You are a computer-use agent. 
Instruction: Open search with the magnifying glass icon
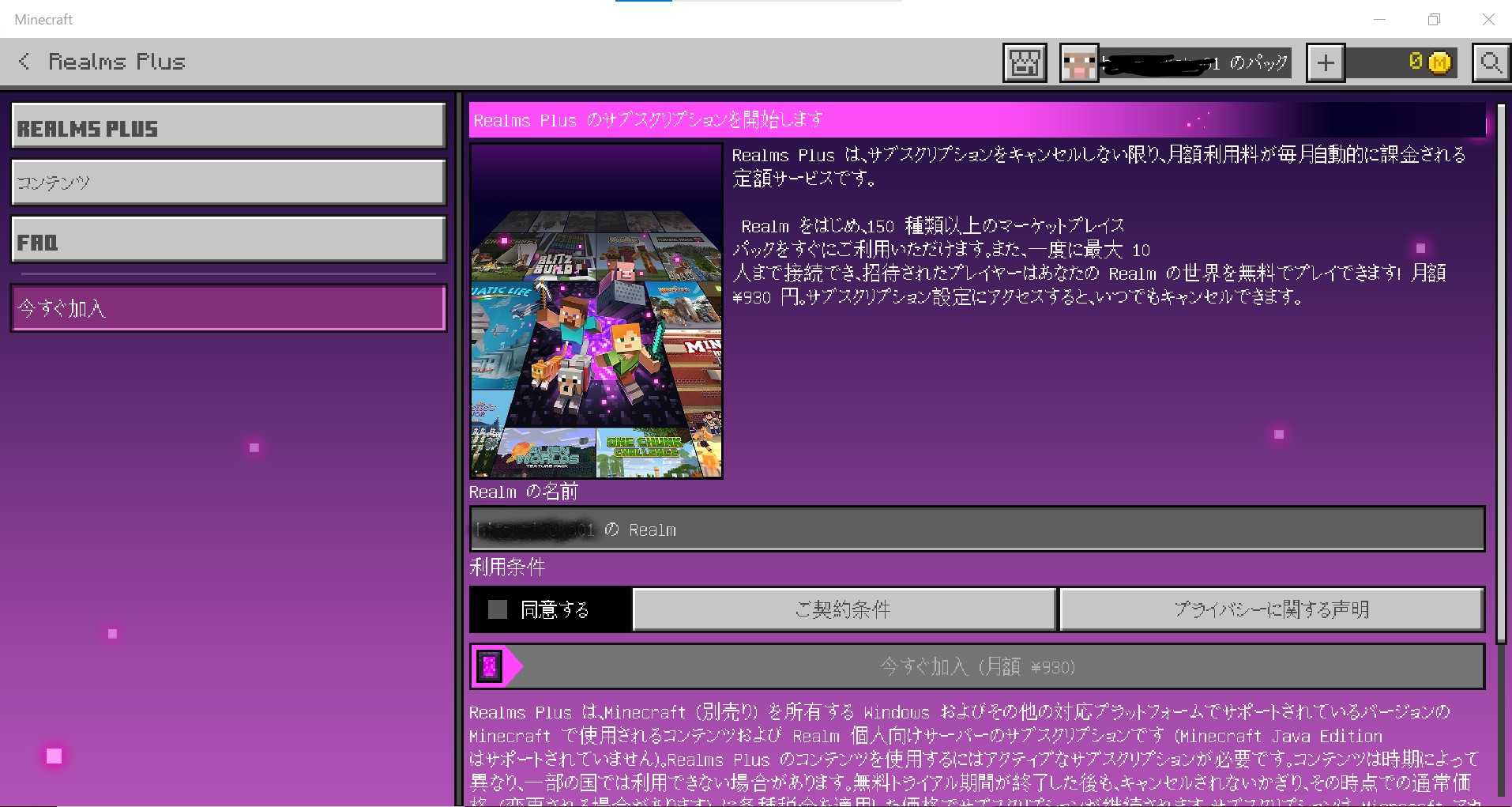(x=1491, y=62)
